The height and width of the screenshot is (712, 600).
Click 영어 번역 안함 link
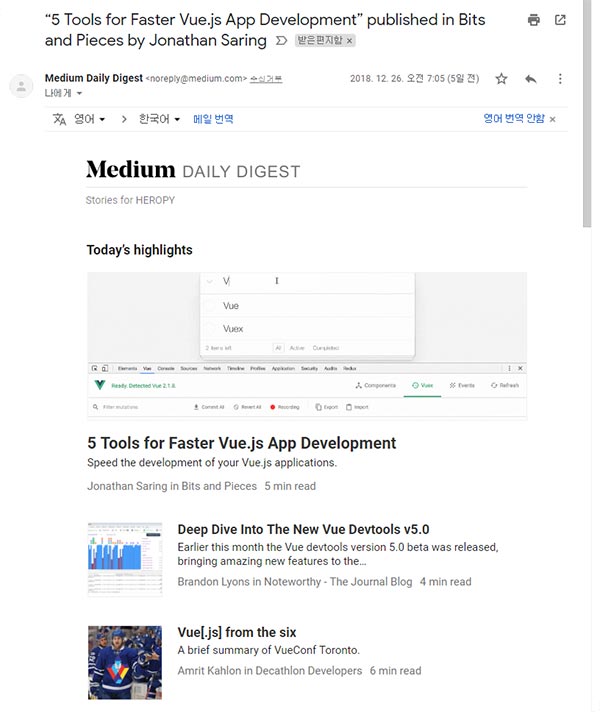(514, 119)
